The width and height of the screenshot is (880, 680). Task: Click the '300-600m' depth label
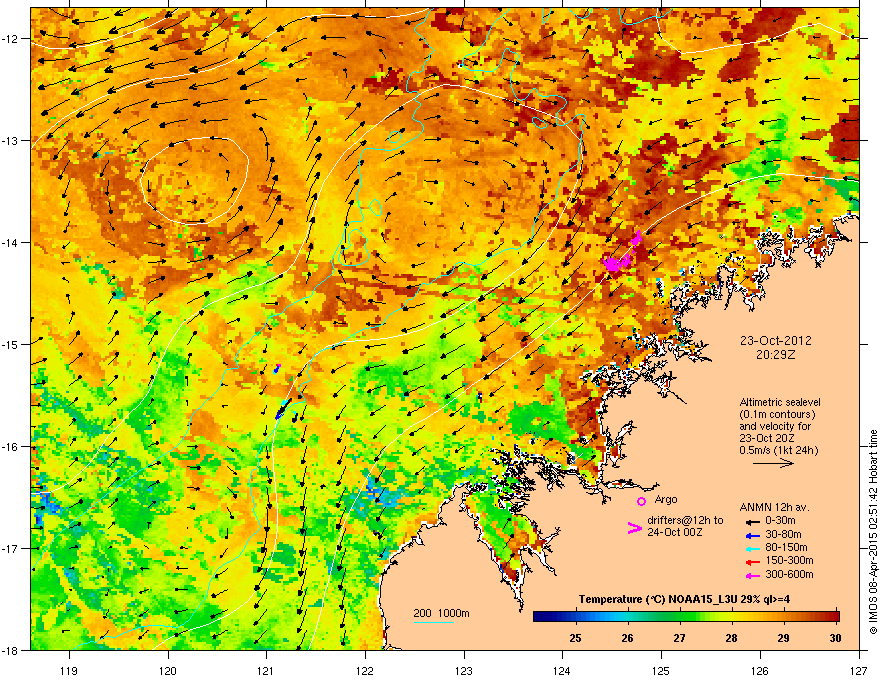pos(789,575)
